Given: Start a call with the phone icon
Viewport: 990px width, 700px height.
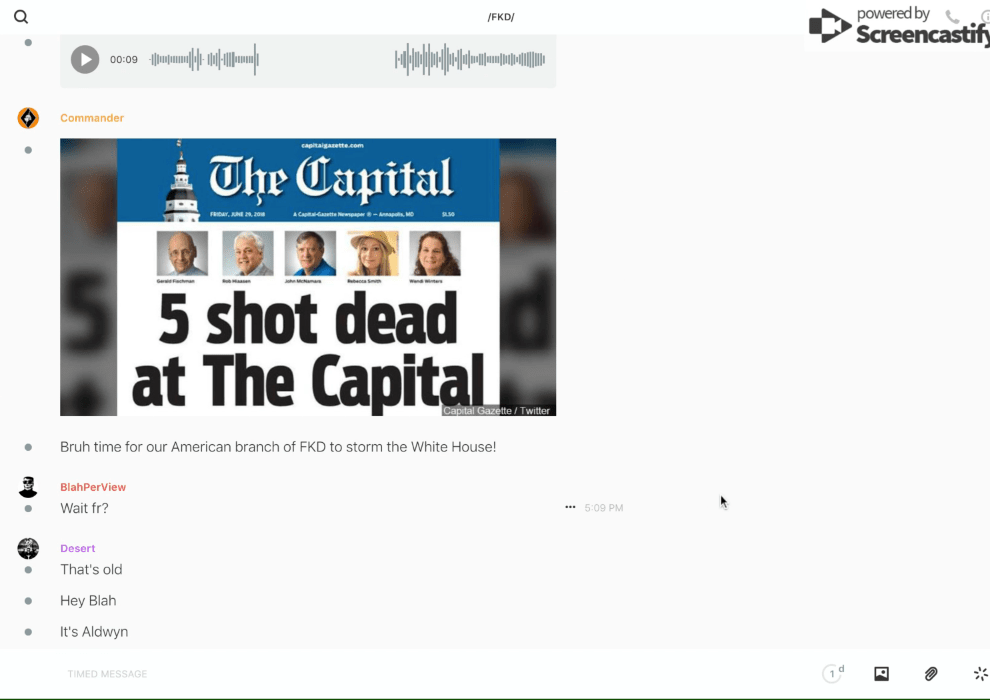Looking at the screenshot, I should [x=952, y=17].
